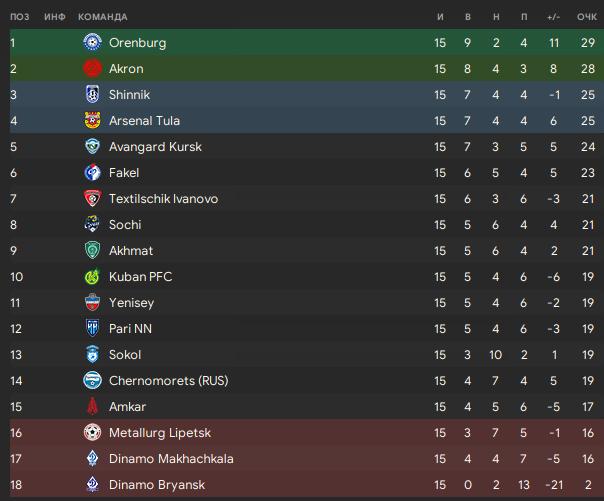The width and height of the screenshot is (604, 501).
Task: Sort by the +/- goal difference header
Action: 554,17
